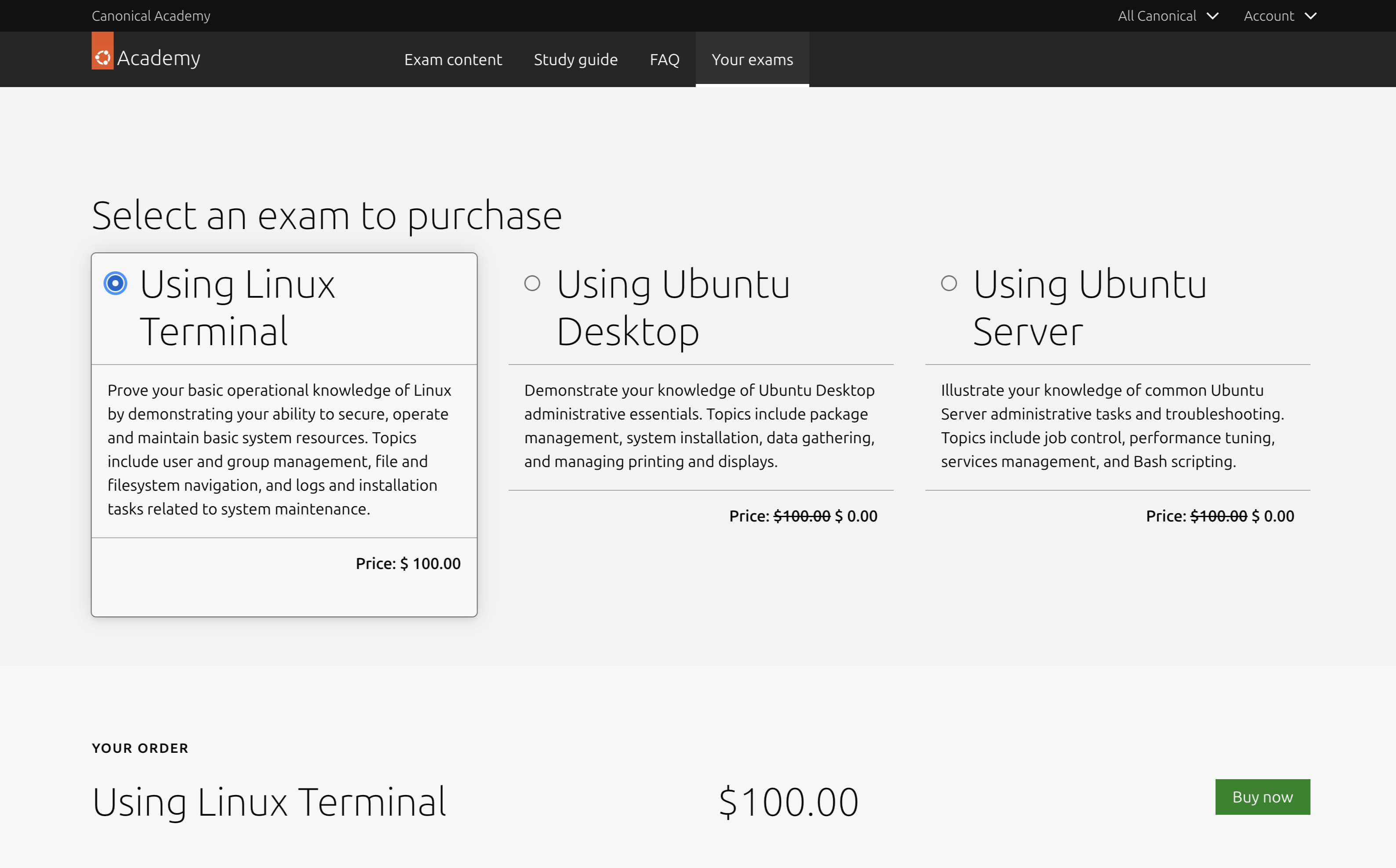Open the Exam content tab
This screenshot has height=868, width=1396.
[x=453, y=59]
